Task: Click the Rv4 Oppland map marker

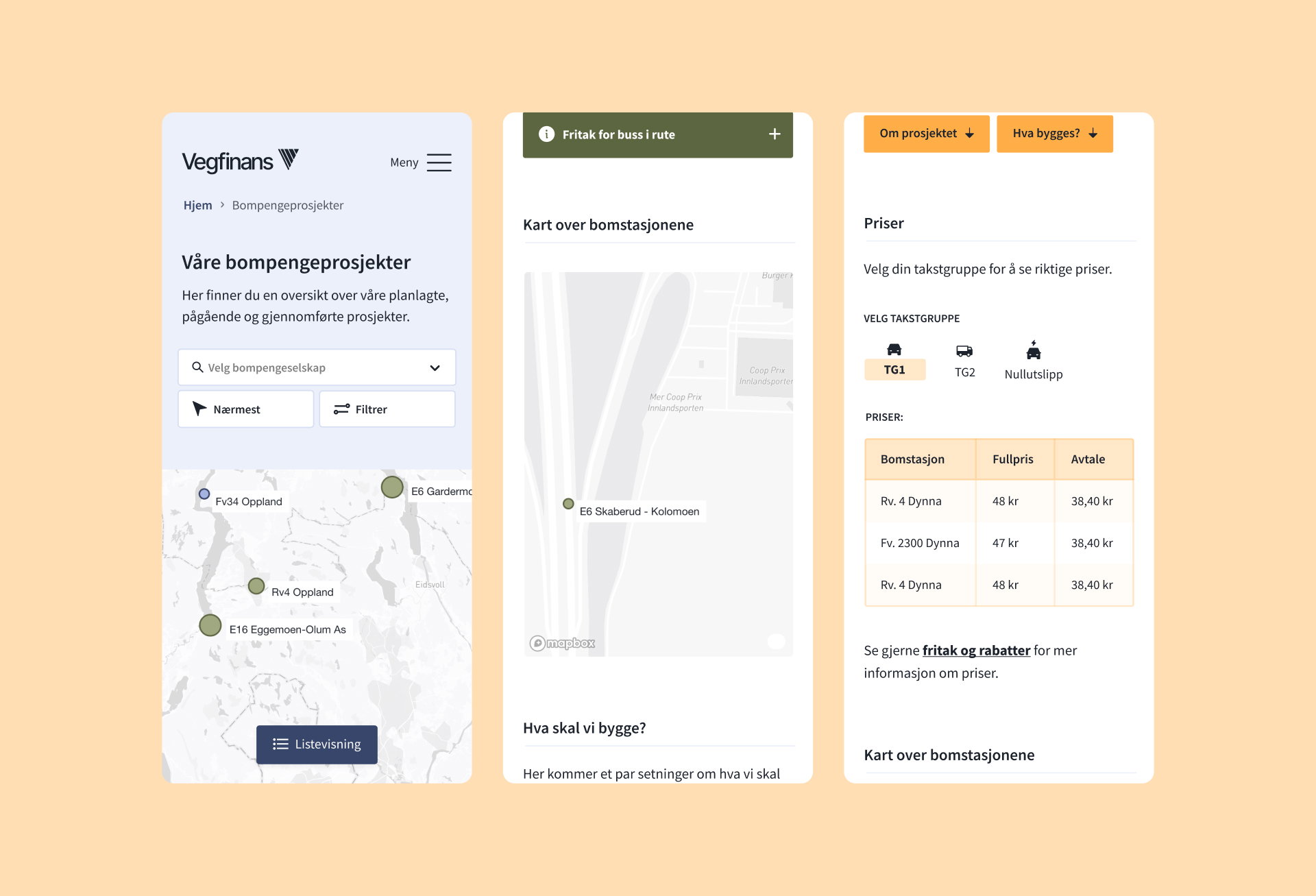Action: click(256, 586)
